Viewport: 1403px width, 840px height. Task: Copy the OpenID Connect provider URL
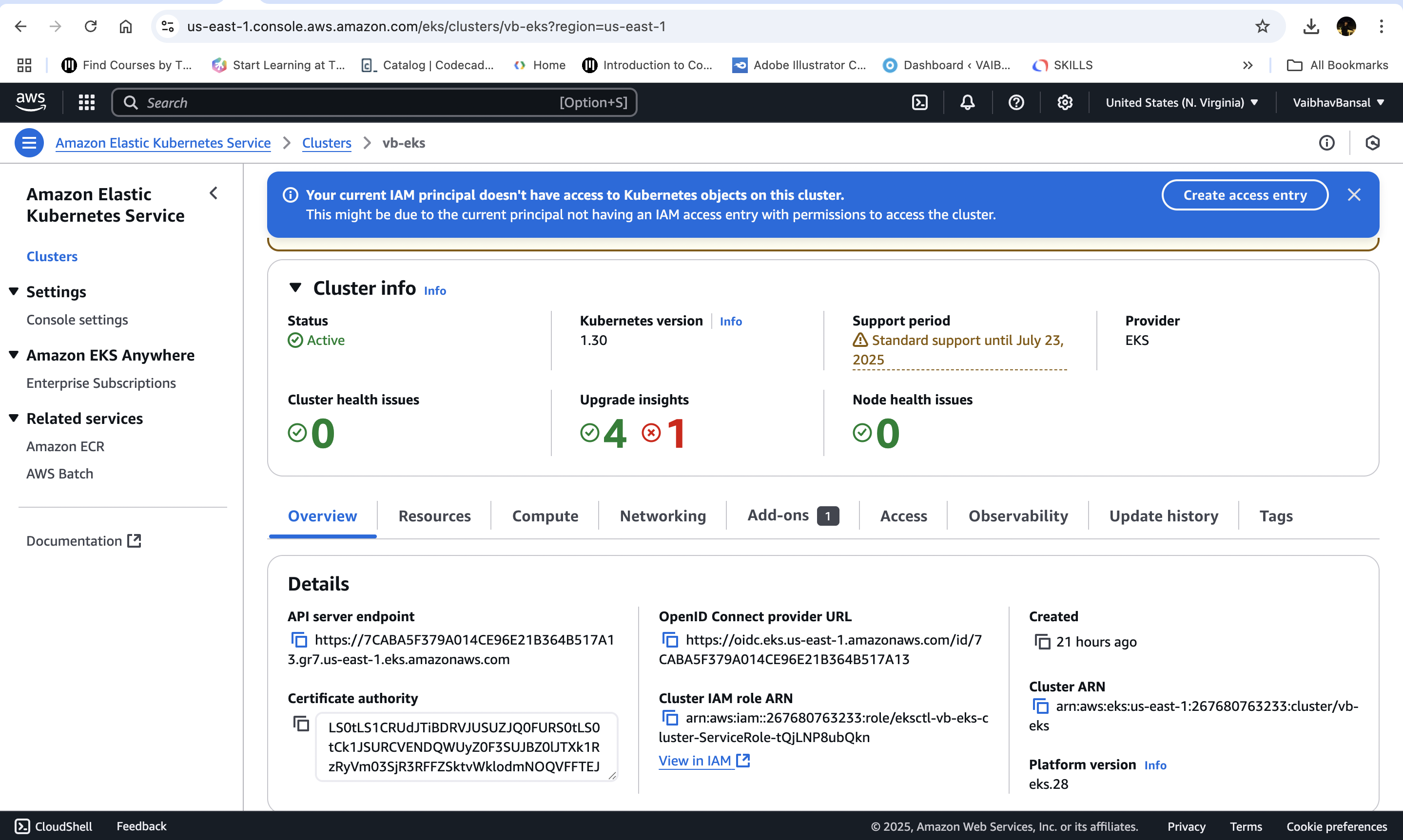[670, 640]
